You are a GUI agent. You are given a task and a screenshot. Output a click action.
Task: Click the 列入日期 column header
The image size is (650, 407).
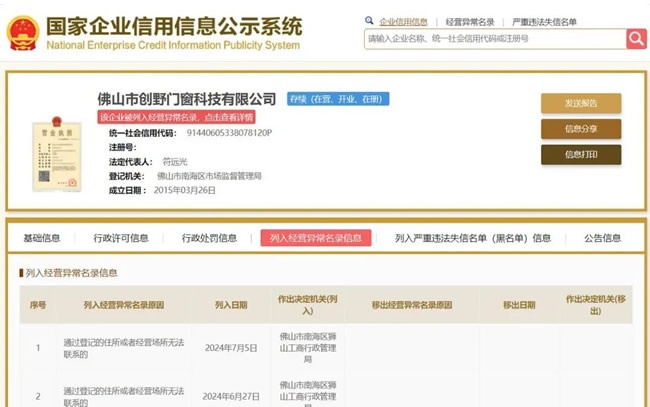[x=231, y=305]
